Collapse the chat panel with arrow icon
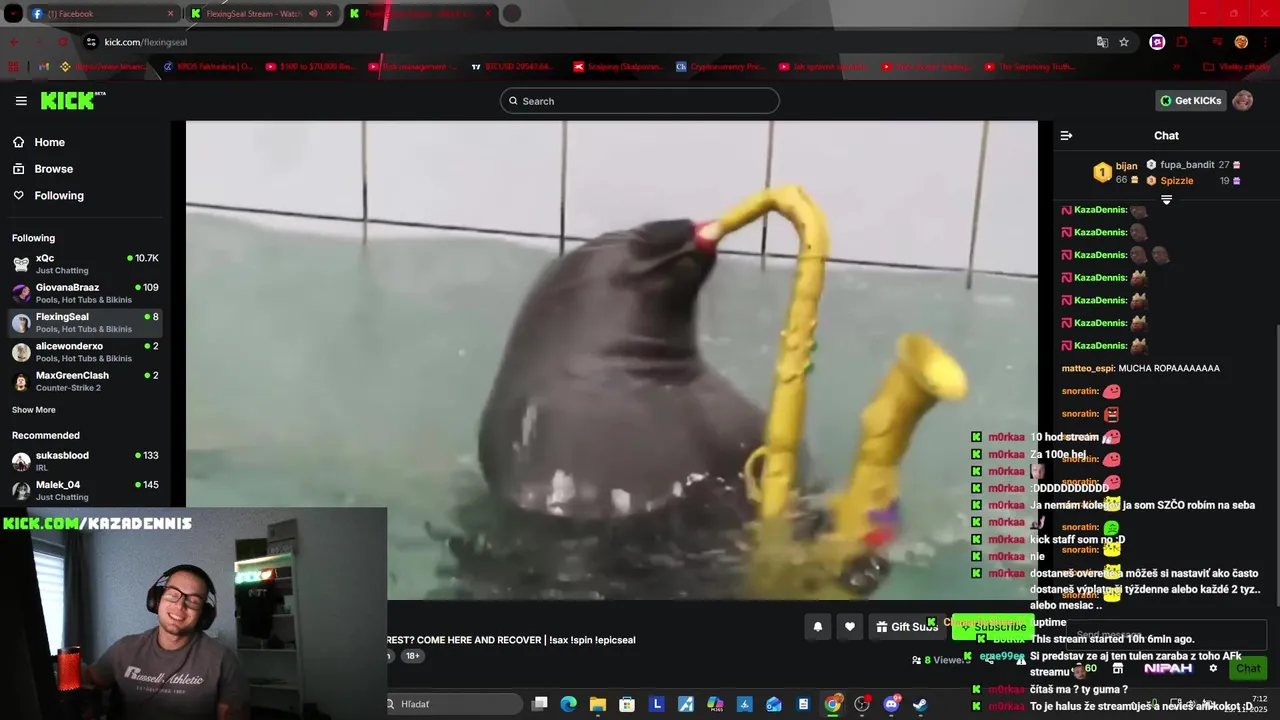The width and height of the screenshot is (1280, 720). [x=1066, y=136]
